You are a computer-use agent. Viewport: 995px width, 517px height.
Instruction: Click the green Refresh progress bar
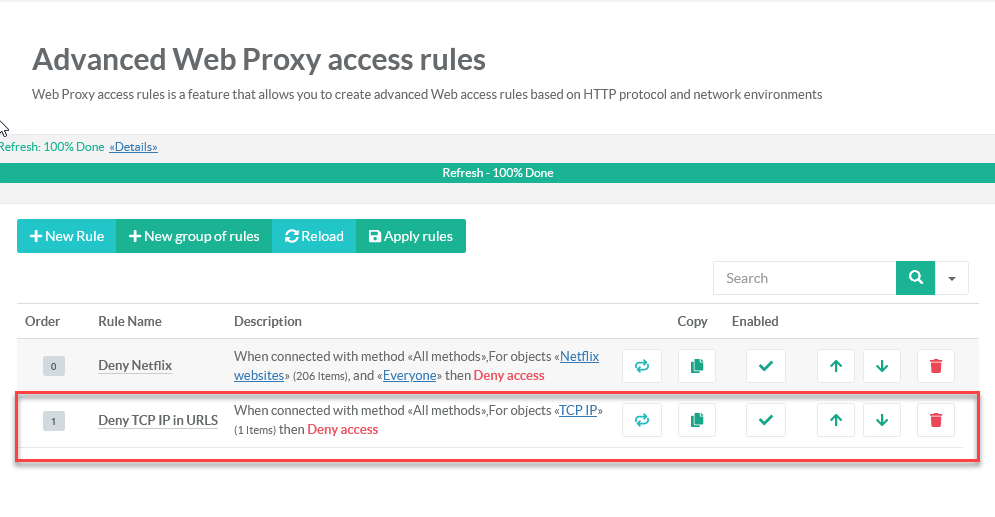(497, 173)
